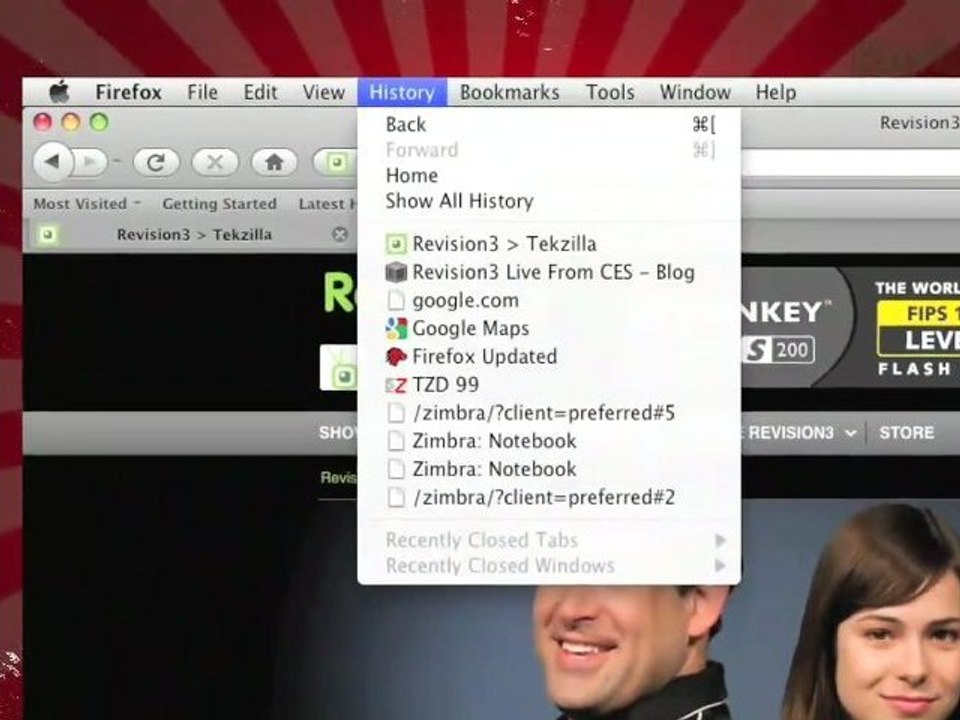Reload the page with the refresh button
This screenshot has width=960, height=720.
(x=156, y=162)
